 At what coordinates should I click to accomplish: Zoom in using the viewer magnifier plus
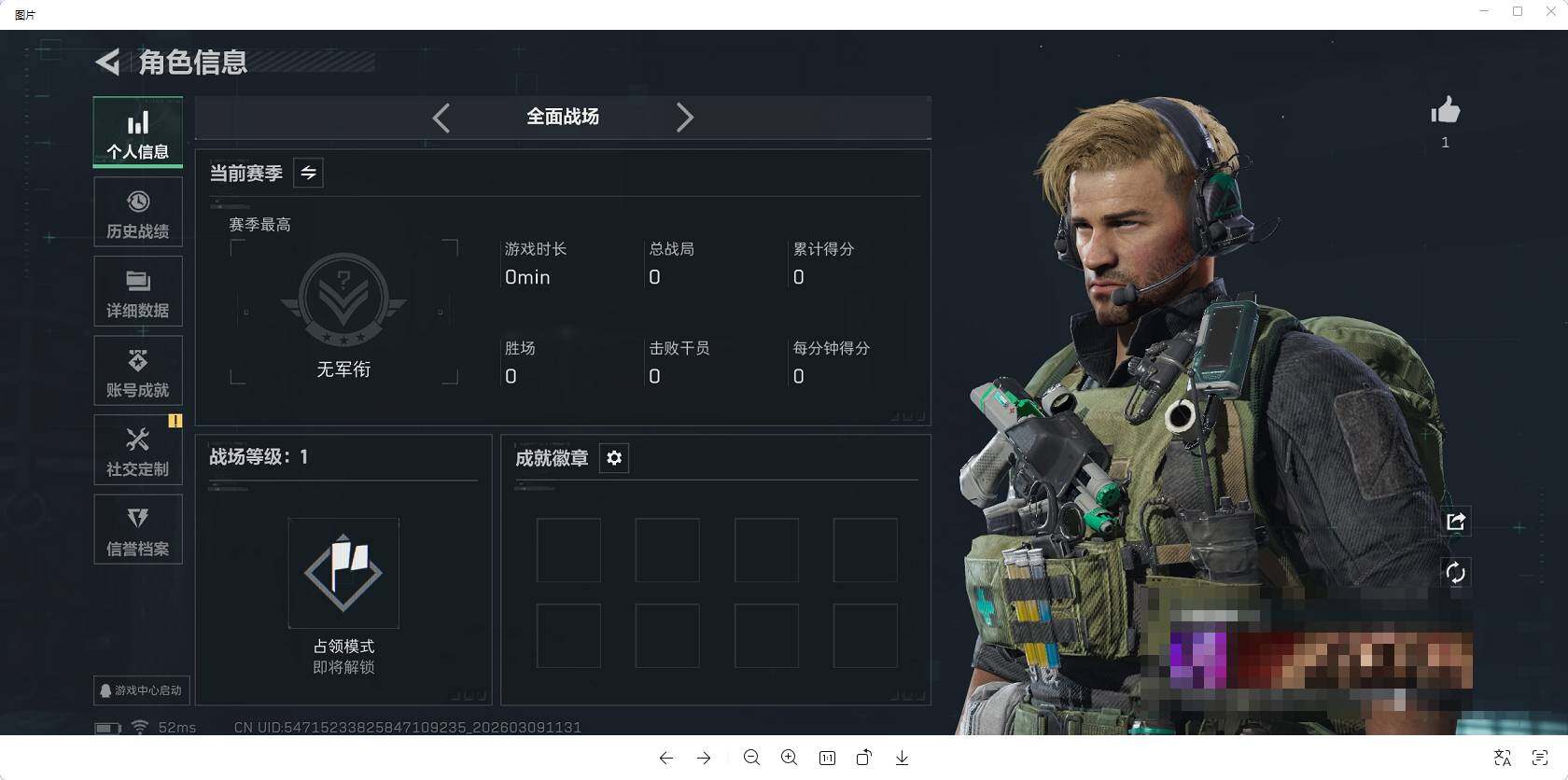790,758
